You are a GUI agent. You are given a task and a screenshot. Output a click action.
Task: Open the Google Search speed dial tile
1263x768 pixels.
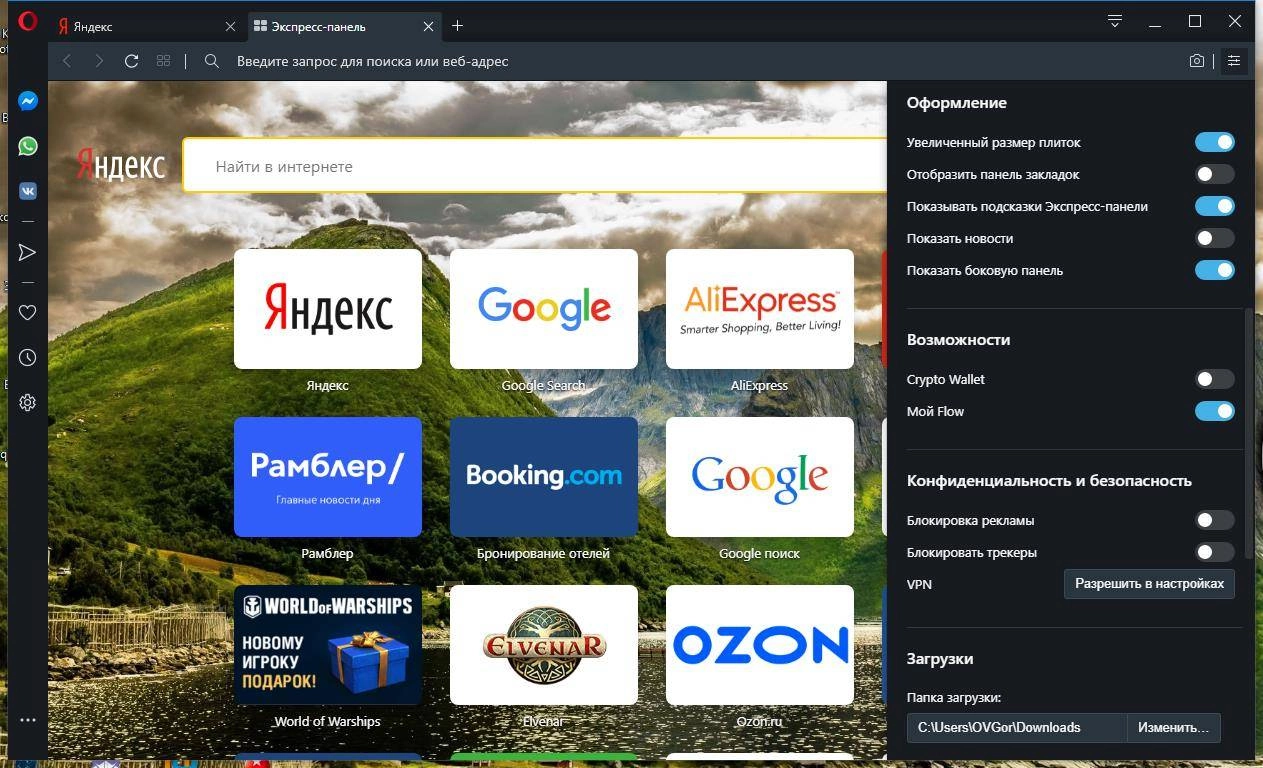click(544, 309)
